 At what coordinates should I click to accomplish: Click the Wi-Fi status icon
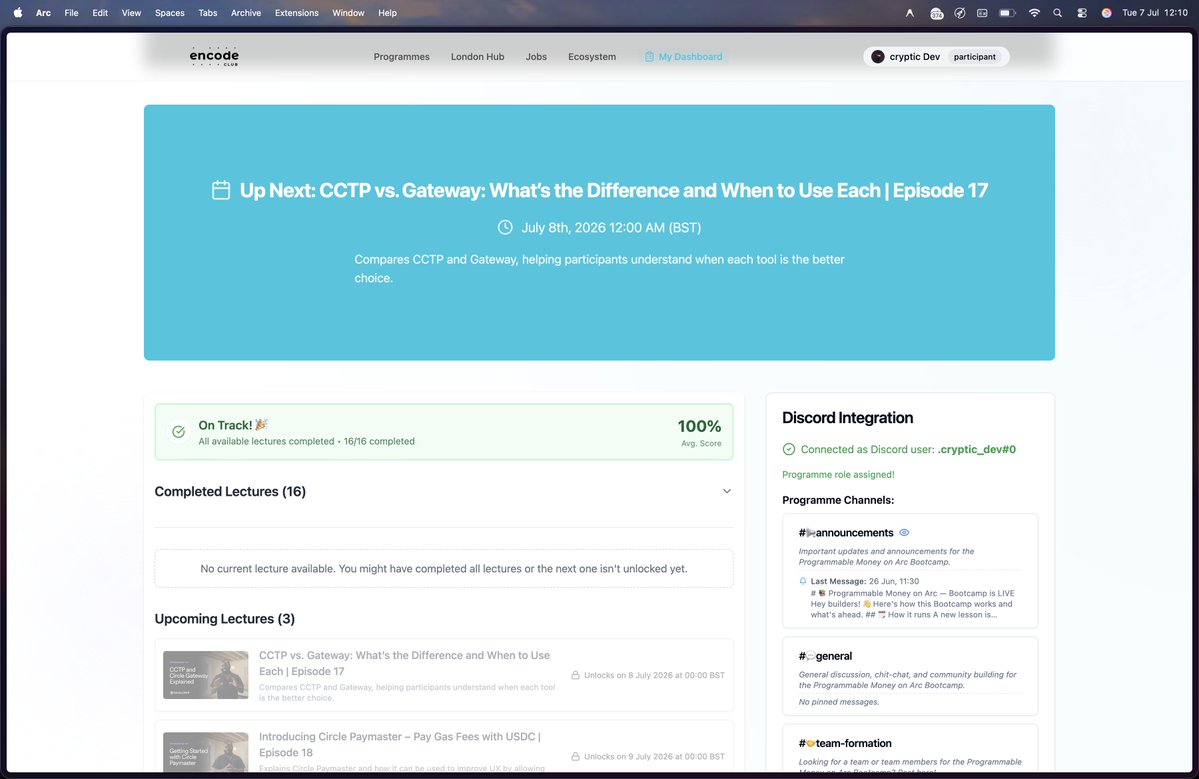(1034, 13)
